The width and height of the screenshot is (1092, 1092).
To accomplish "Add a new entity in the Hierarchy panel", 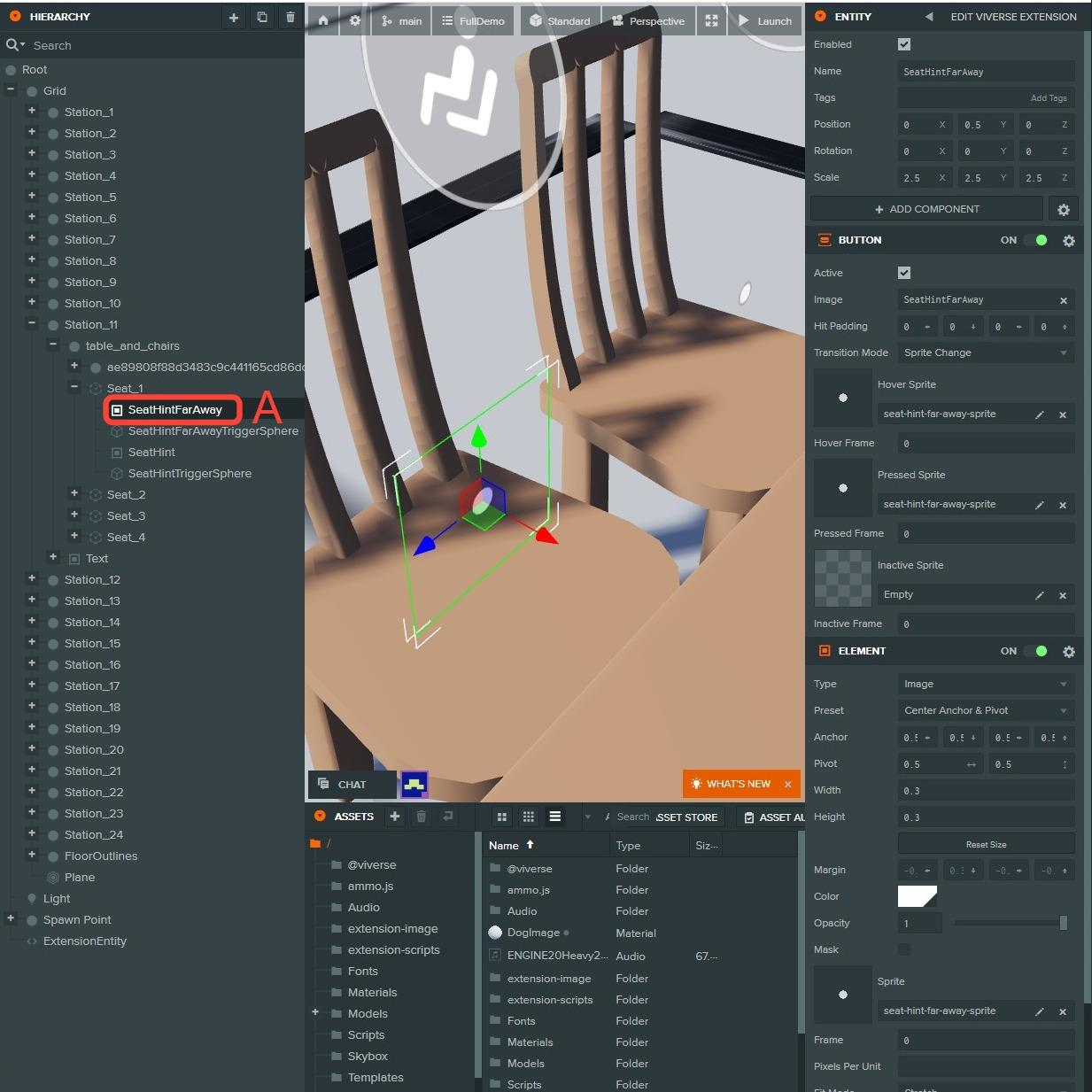I will pos(233,17).
